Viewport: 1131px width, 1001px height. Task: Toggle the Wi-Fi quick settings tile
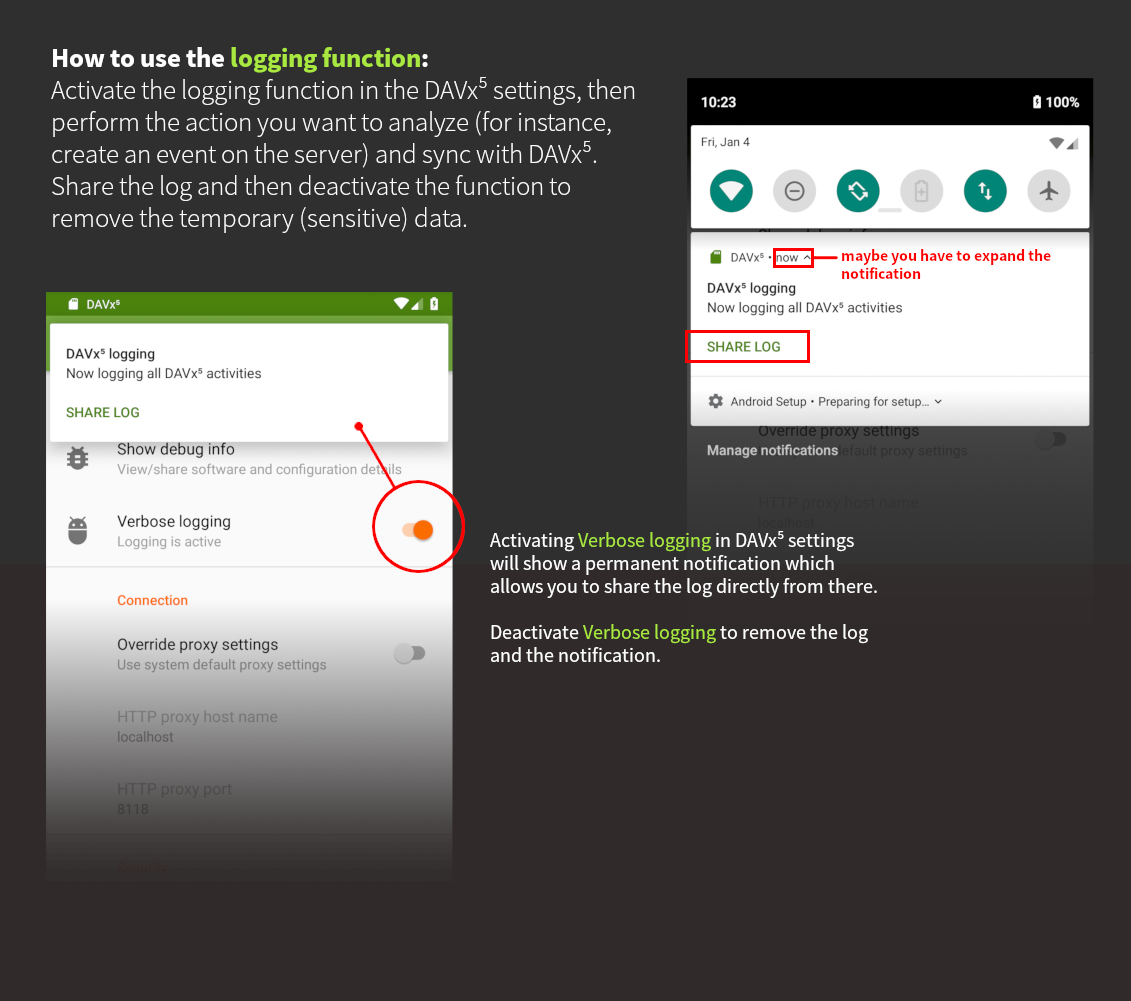pyautogui.click(x=731, y=191)
